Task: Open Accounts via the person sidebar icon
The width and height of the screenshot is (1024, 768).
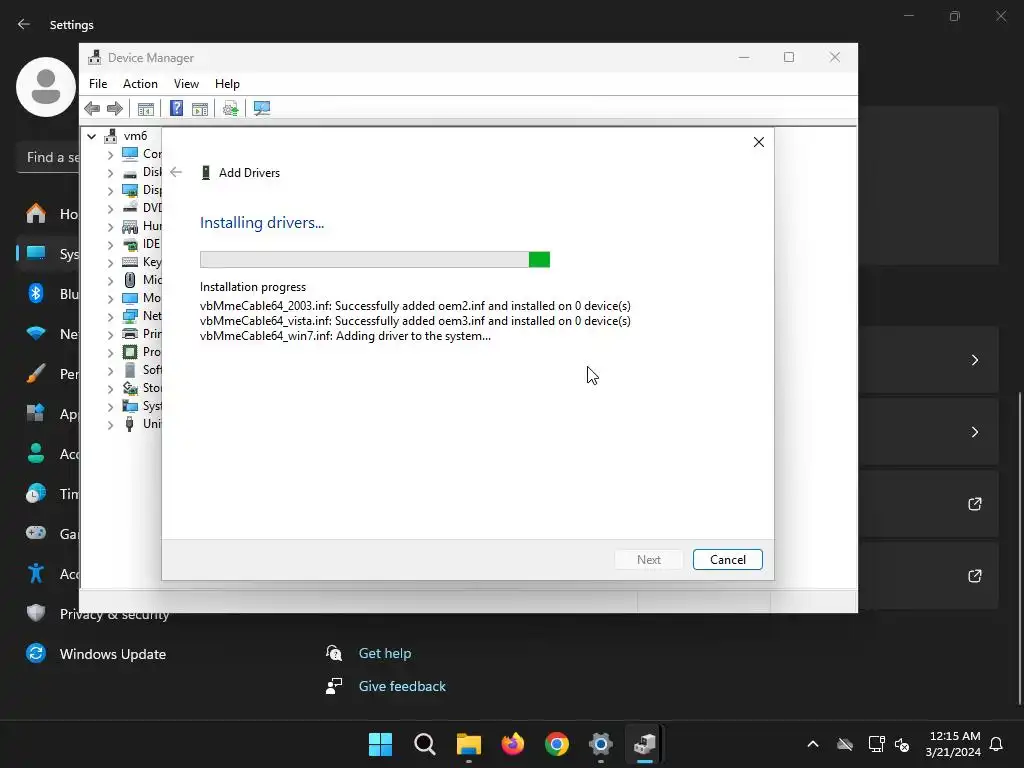Action: (36, 453)
